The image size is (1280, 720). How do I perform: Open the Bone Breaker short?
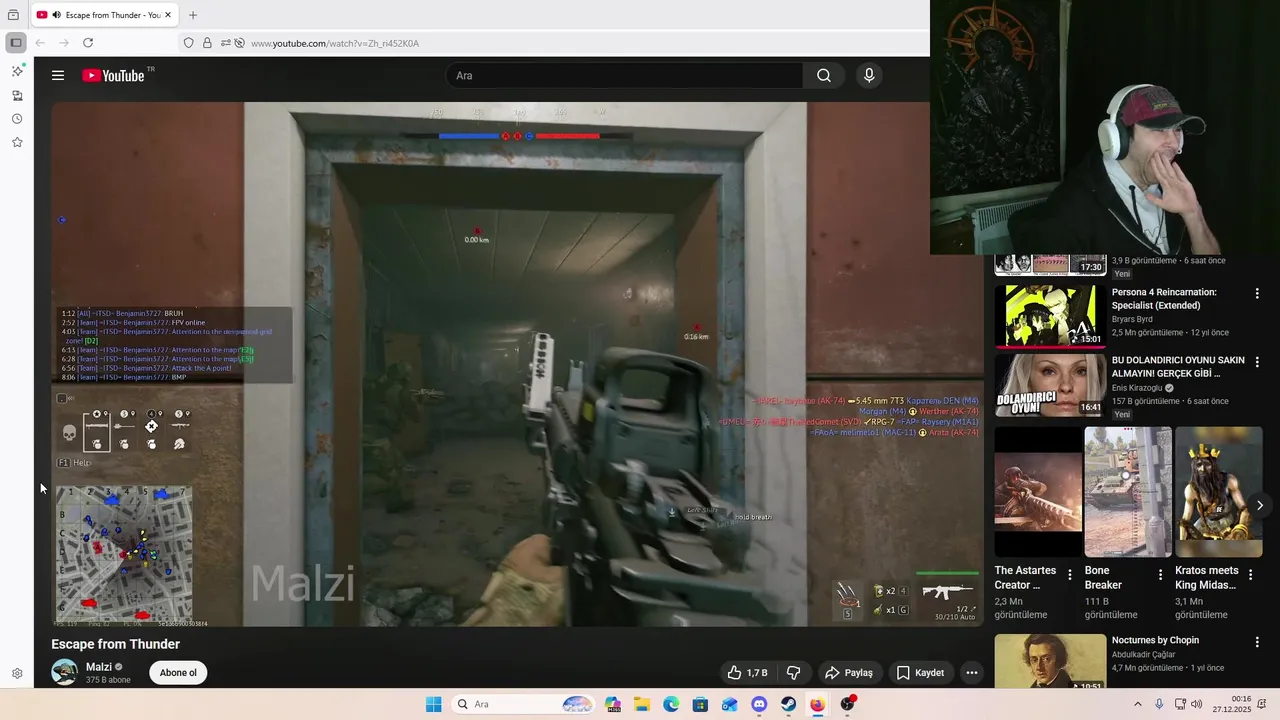click(x=1128, y=492)
